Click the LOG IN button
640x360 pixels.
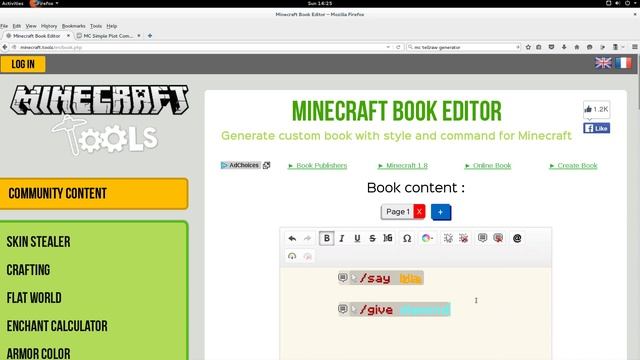pos(23,64)
